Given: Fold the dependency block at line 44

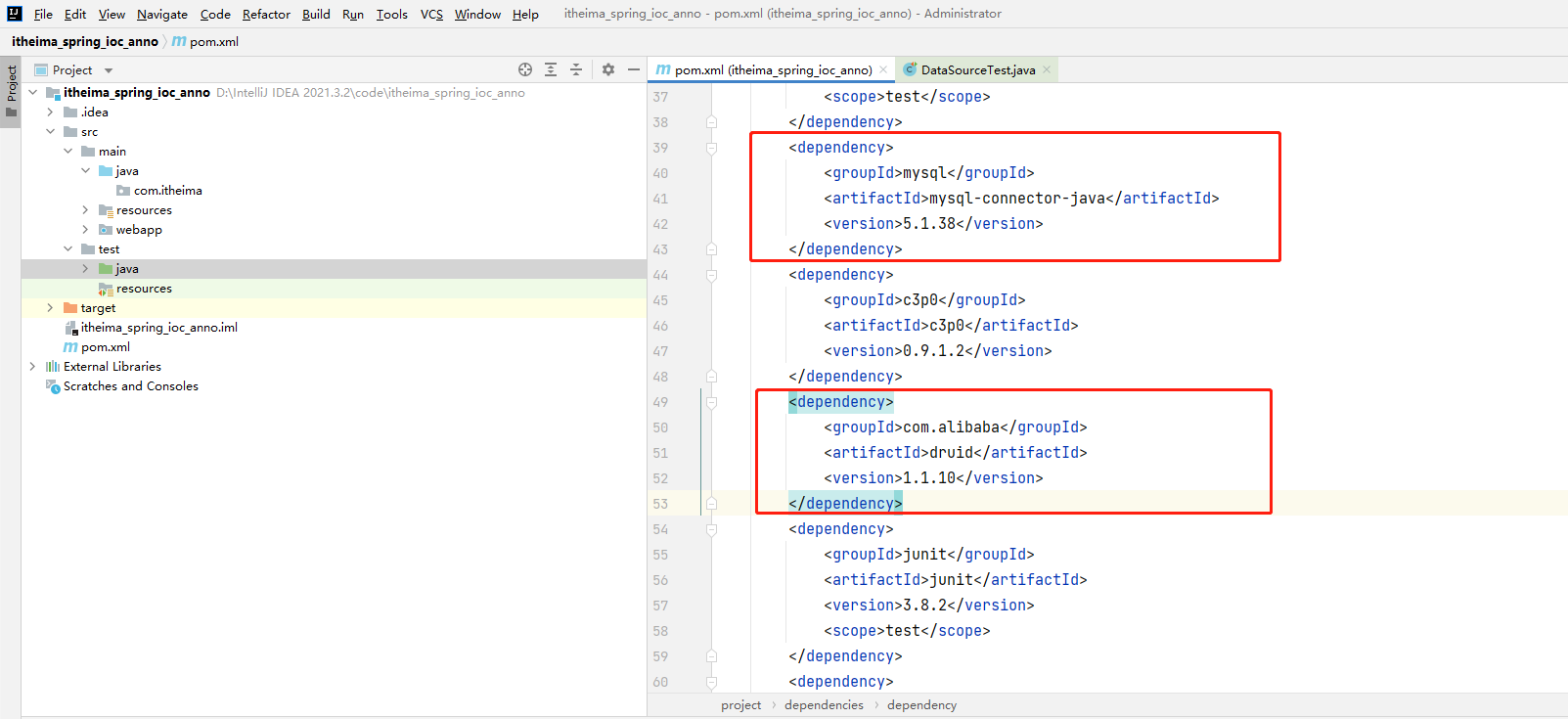Looking at the screenshot, I should [711, 275].
